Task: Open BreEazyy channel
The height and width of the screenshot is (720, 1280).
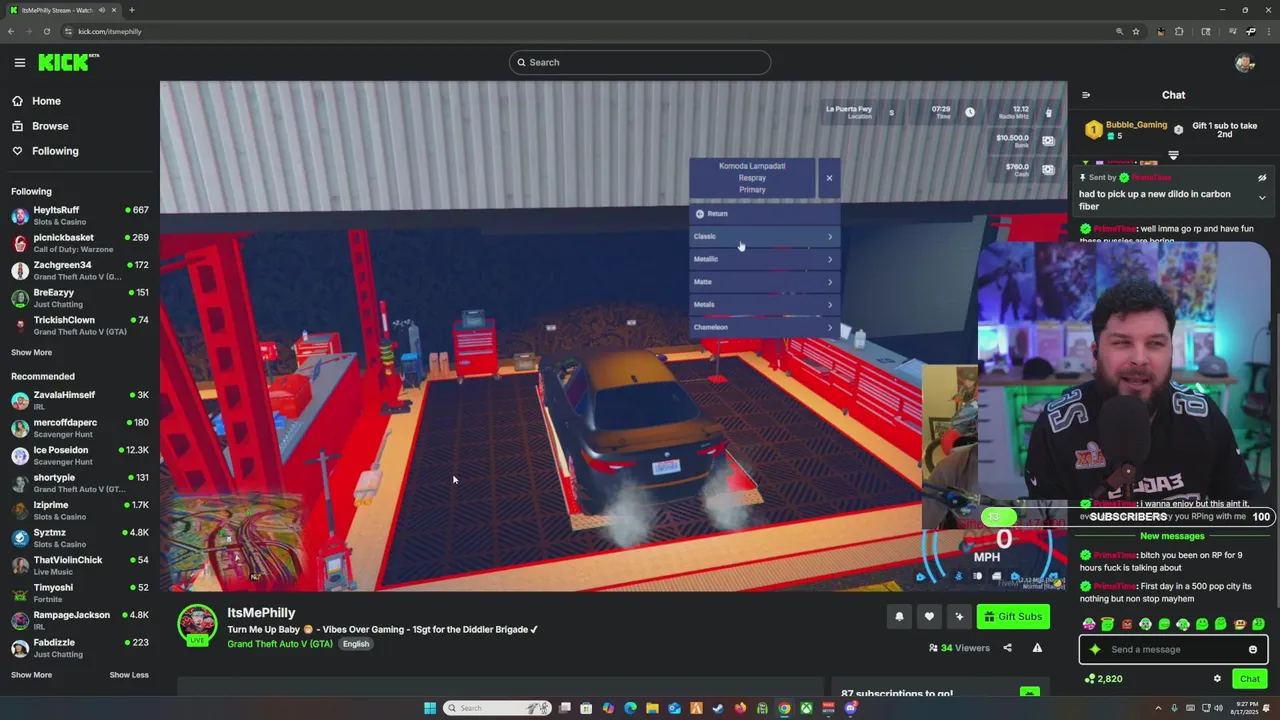Action: click(80, 297)
